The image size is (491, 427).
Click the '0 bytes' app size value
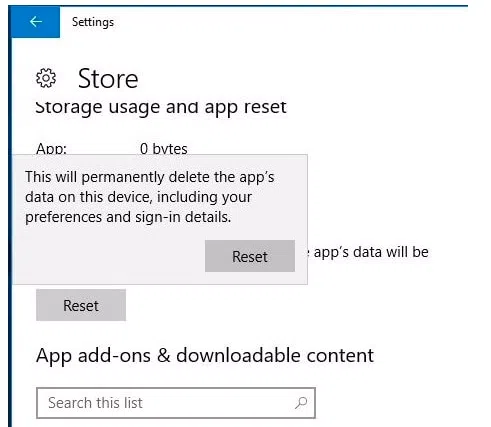click(x=164, y=149)
